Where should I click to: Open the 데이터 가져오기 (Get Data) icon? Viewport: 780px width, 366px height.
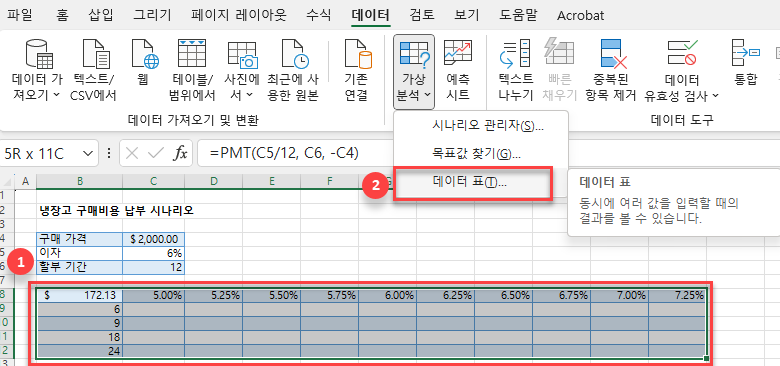pyautogui.click(x=39, y=54)
